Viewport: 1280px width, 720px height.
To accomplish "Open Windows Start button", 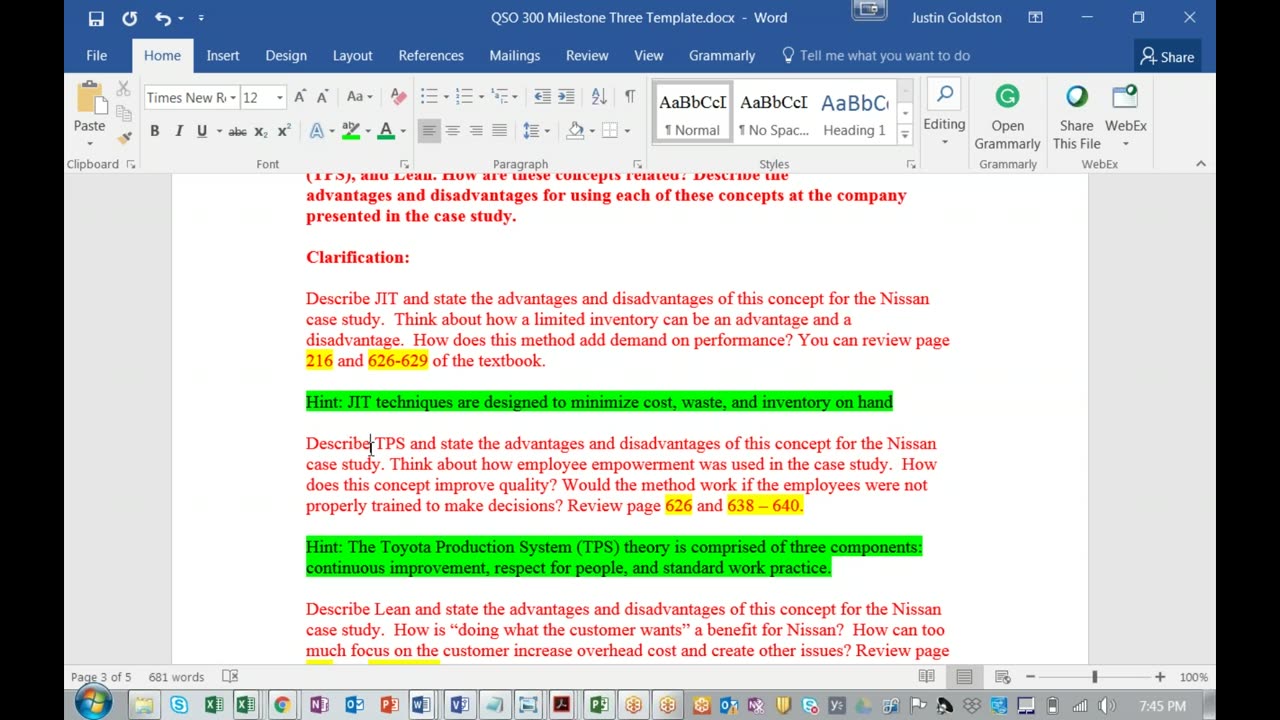I will pyautogui.click(x=92, y=704).
